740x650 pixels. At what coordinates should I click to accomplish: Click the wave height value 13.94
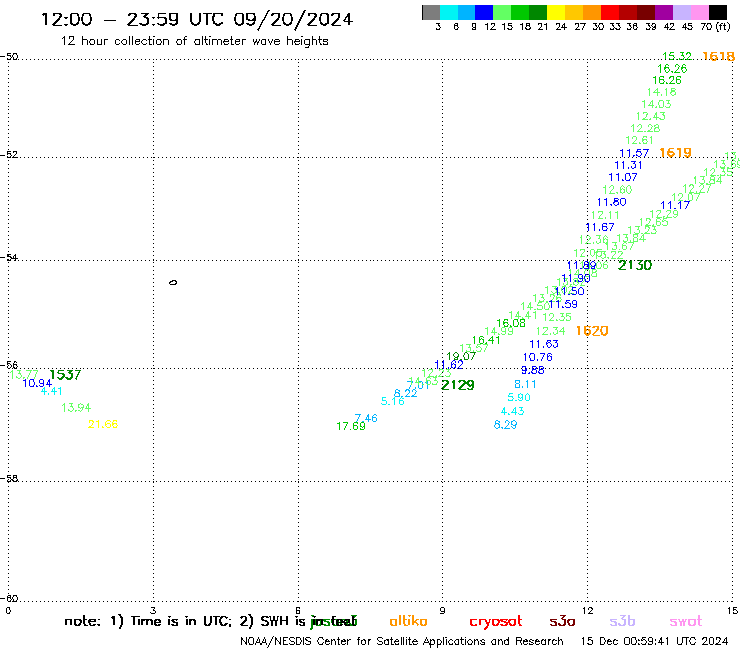click(76, 408)
